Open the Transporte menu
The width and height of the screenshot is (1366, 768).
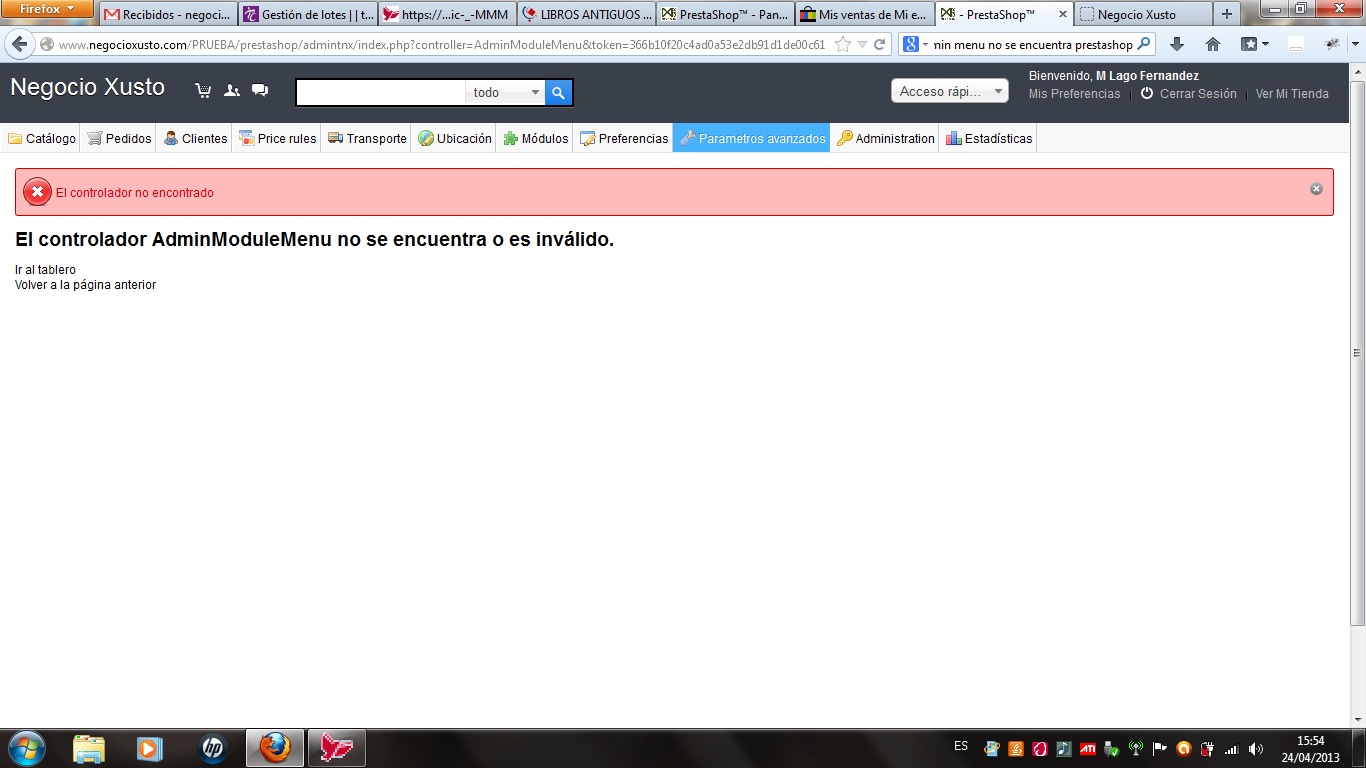(367, 139)
